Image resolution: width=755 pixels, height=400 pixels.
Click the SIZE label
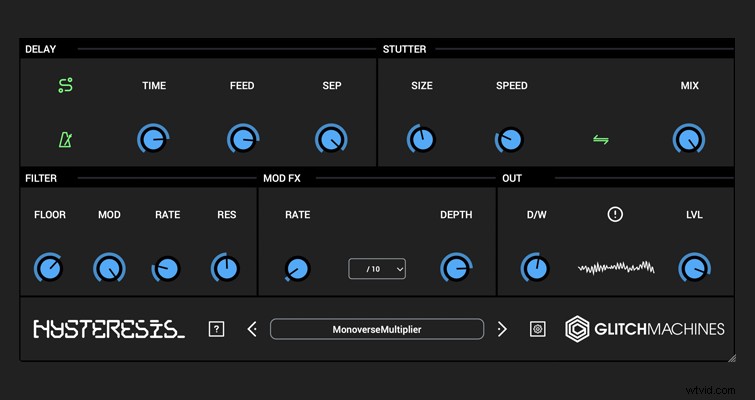pyautogui.click(x=422, y=86)
